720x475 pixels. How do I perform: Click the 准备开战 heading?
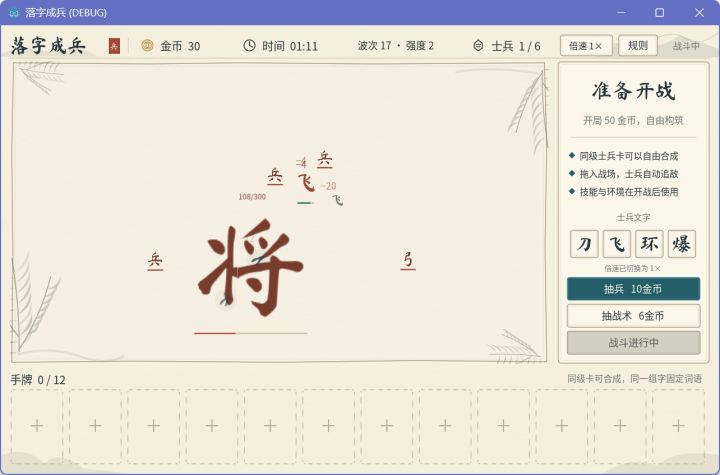[633, 90]
